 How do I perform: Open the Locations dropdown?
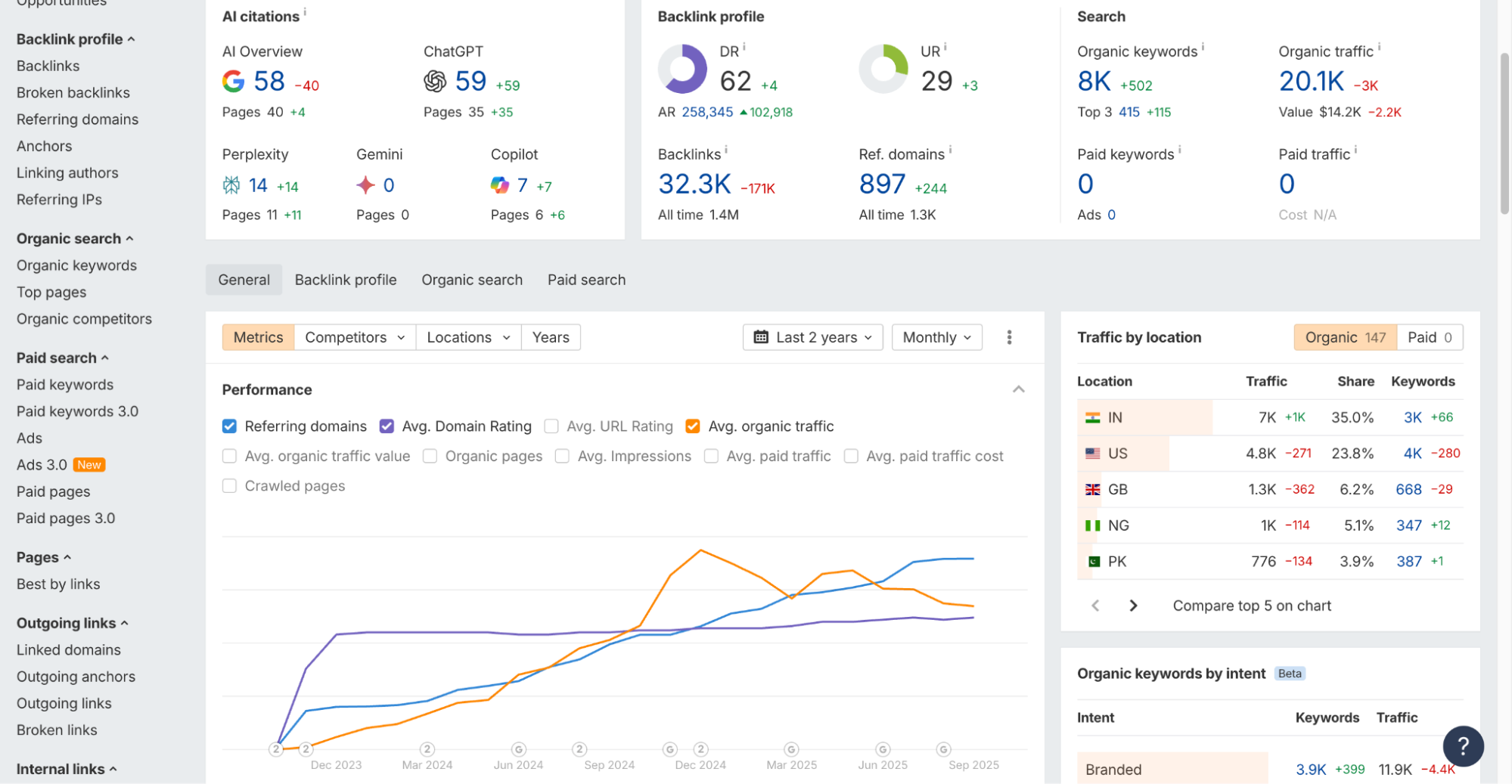(x=467, y=337)
